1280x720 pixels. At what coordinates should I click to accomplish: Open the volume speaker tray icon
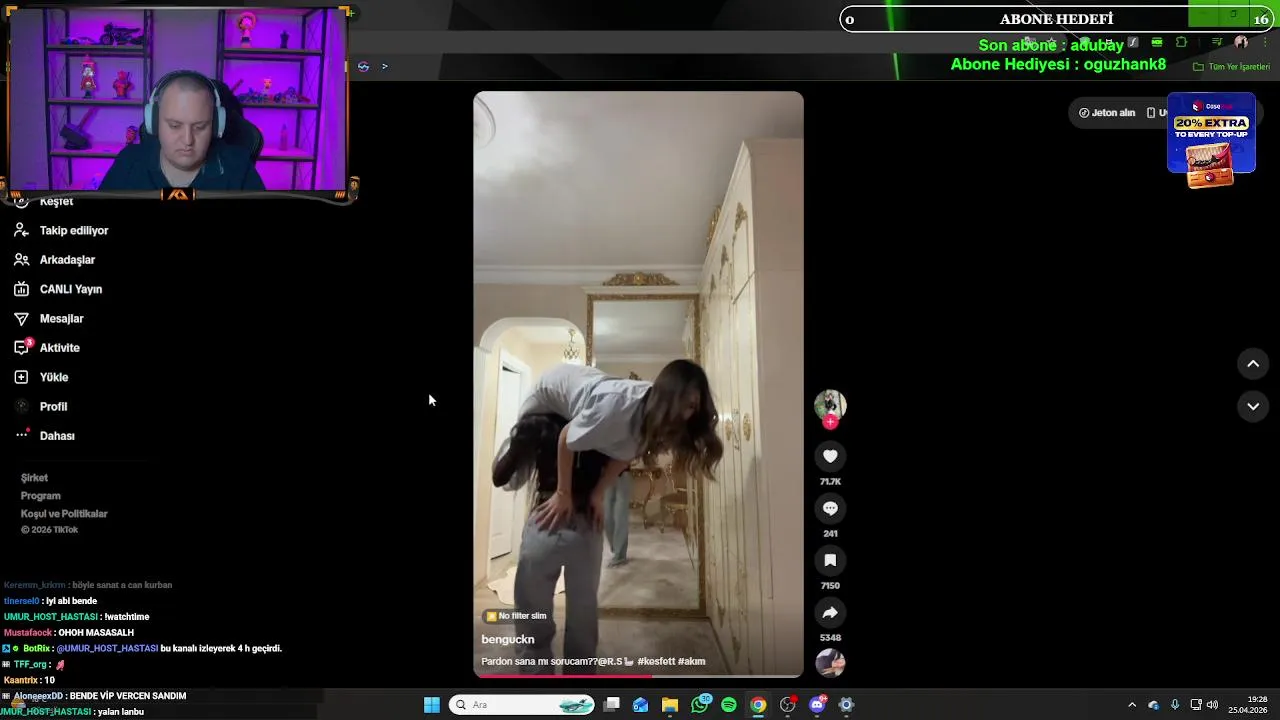[x=1213, y=705]
